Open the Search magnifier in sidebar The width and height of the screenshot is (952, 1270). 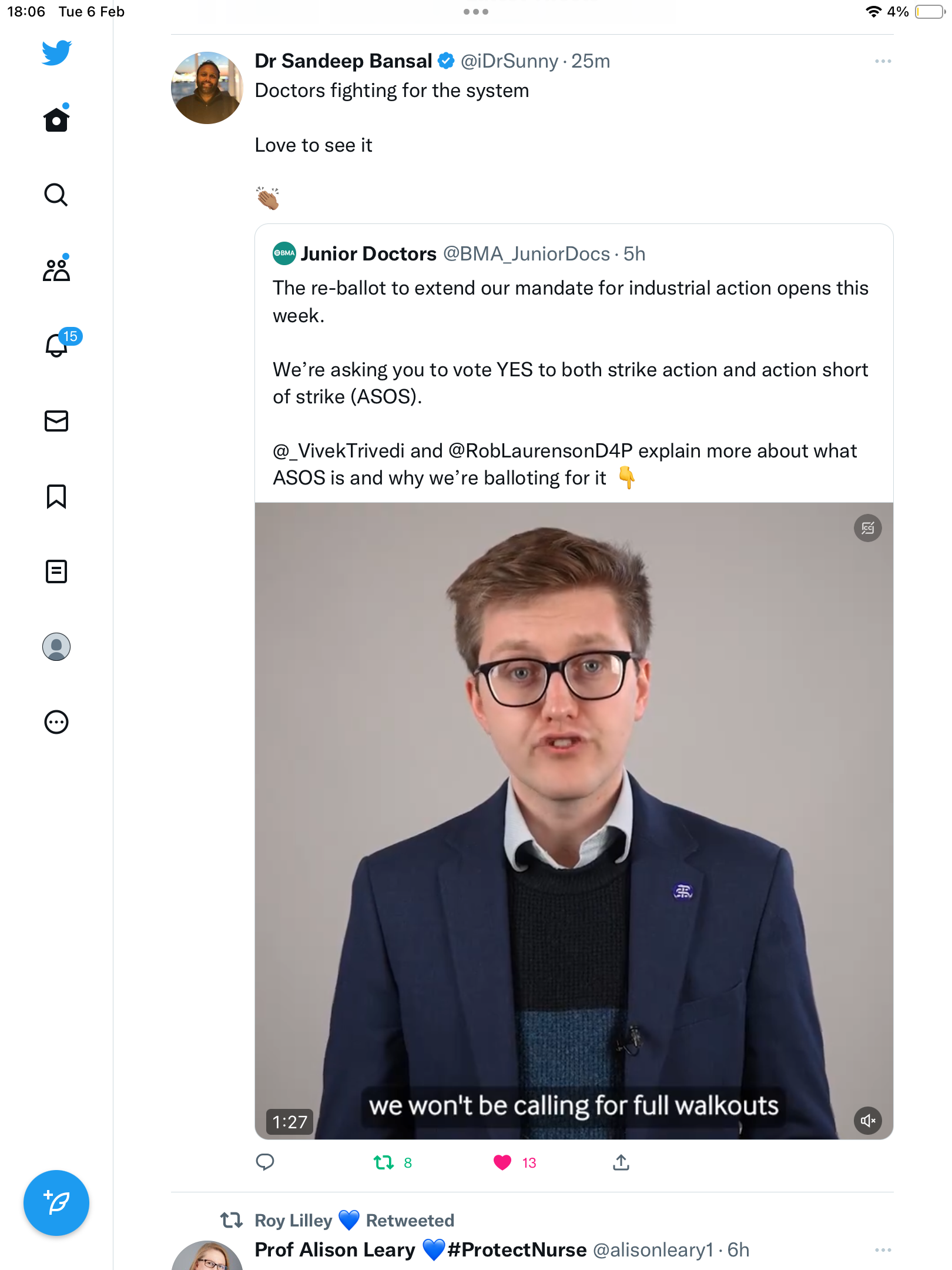coord(56,195)
